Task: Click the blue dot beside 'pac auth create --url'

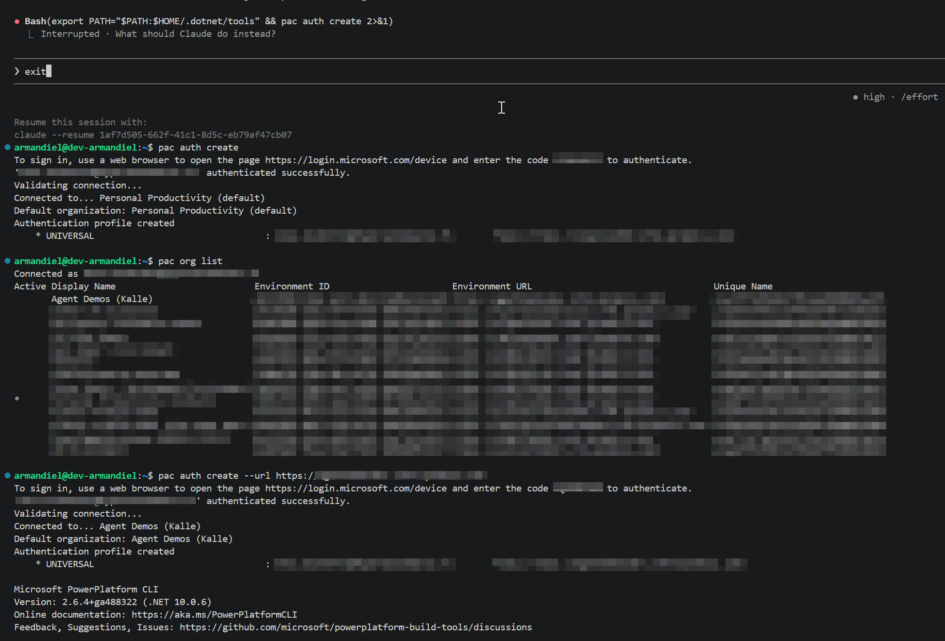Action: (7, 475)
